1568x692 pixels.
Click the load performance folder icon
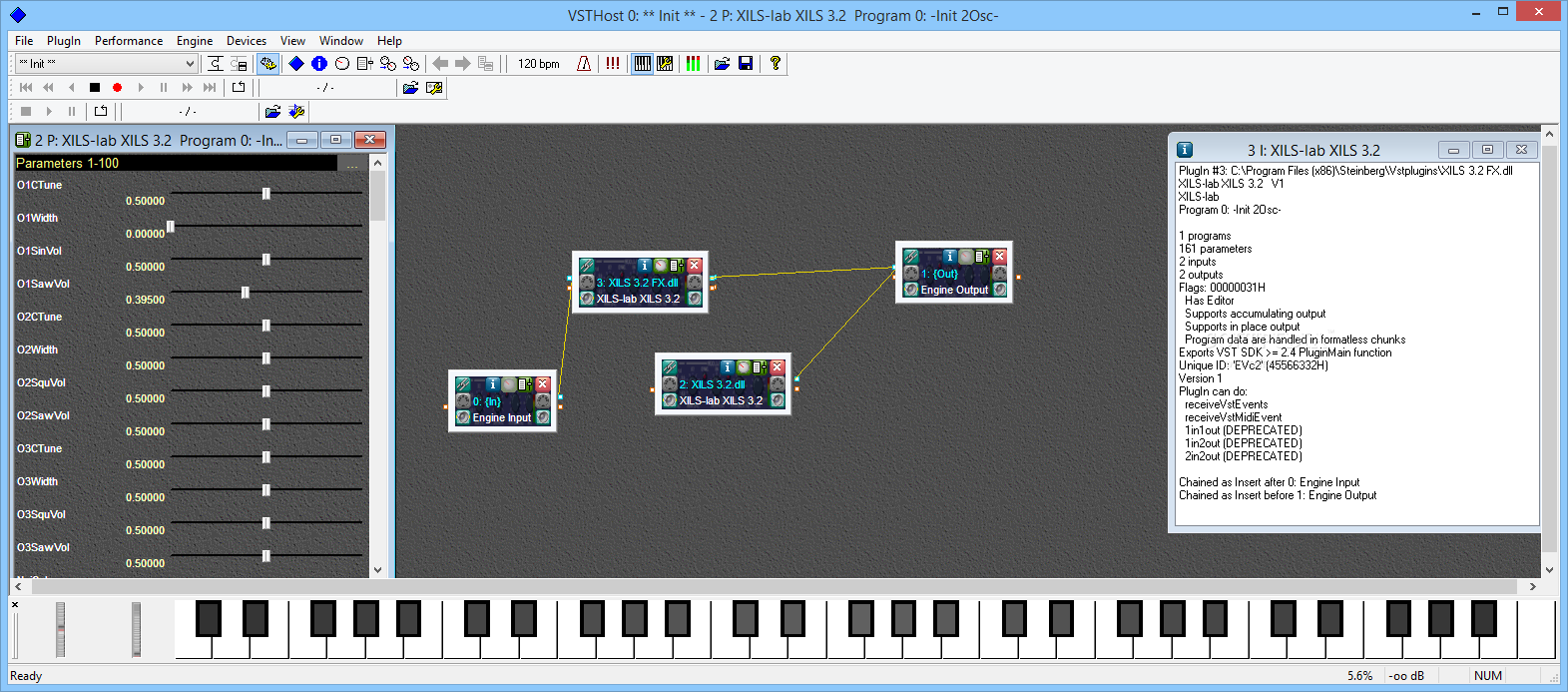[x=722, y=63]
